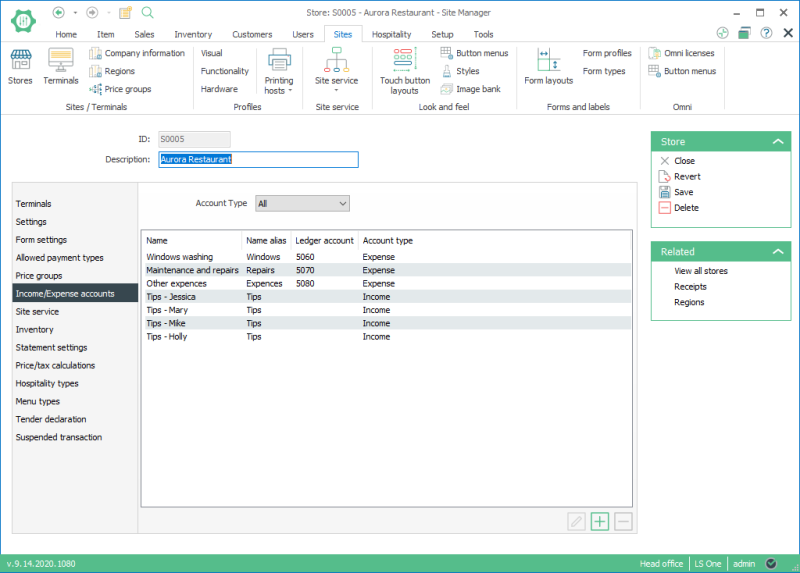Open the Account Type dropdown

303,204
